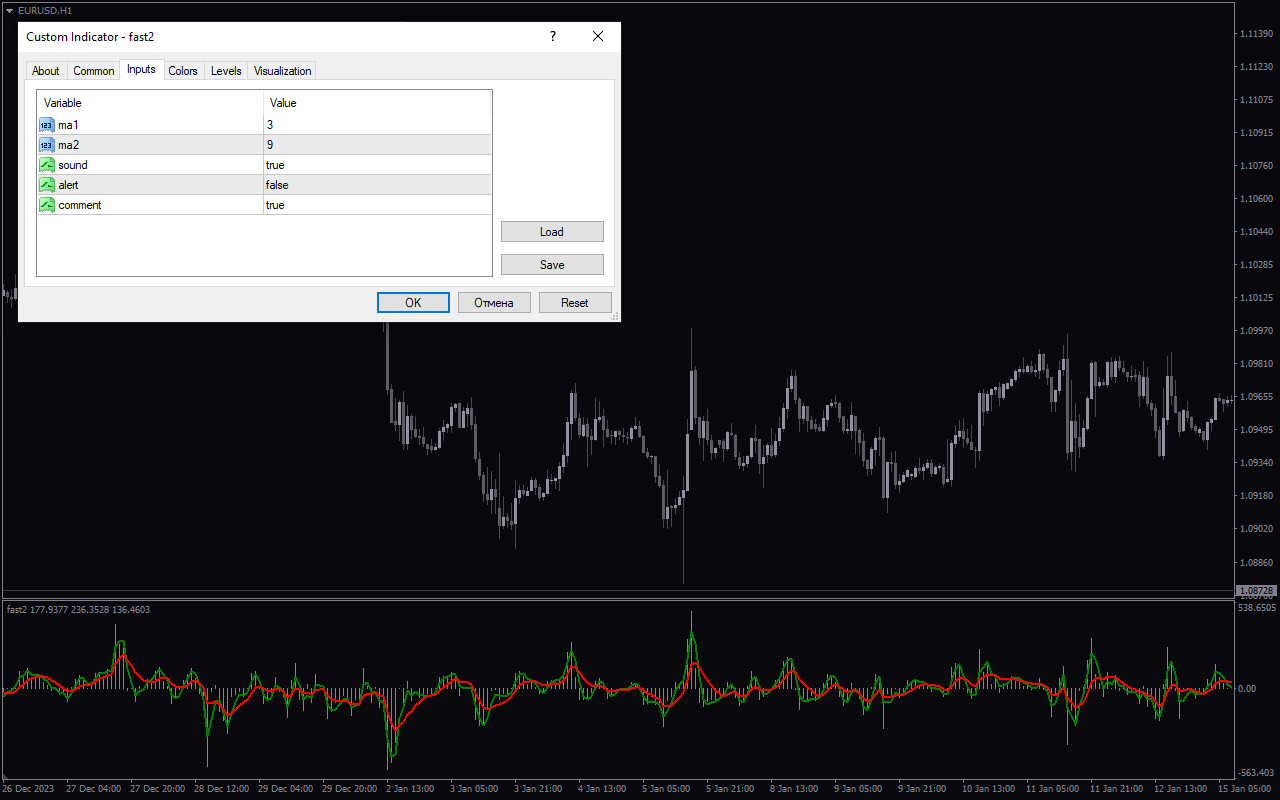Click the comment boolean variable icon
The image size is (1280, 800).
click(x=47, y=205)
